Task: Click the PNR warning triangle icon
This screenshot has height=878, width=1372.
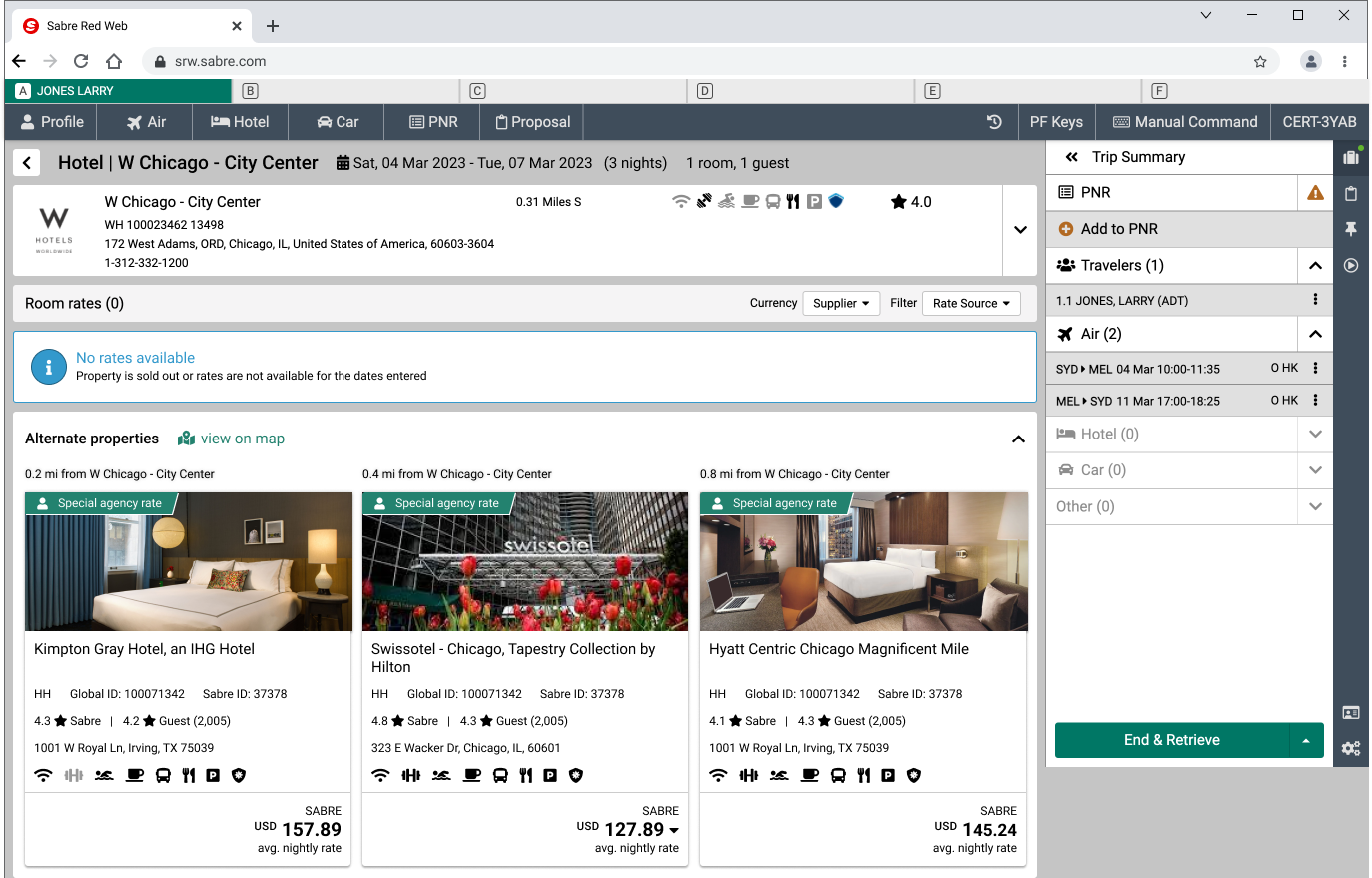Action: (x=1315, y=192)
